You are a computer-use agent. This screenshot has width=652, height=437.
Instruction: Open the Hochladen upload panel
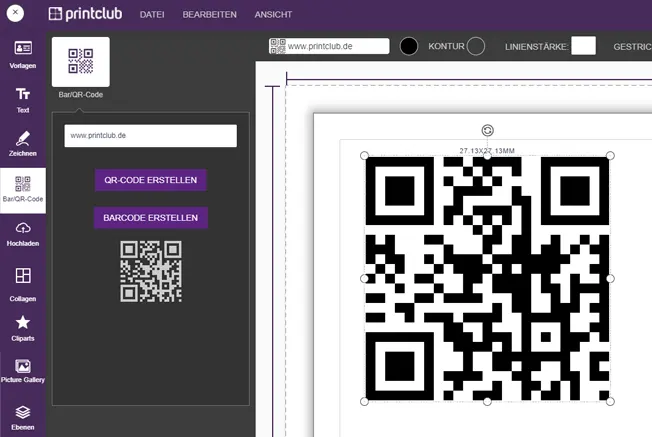click(x=22, y=234)
